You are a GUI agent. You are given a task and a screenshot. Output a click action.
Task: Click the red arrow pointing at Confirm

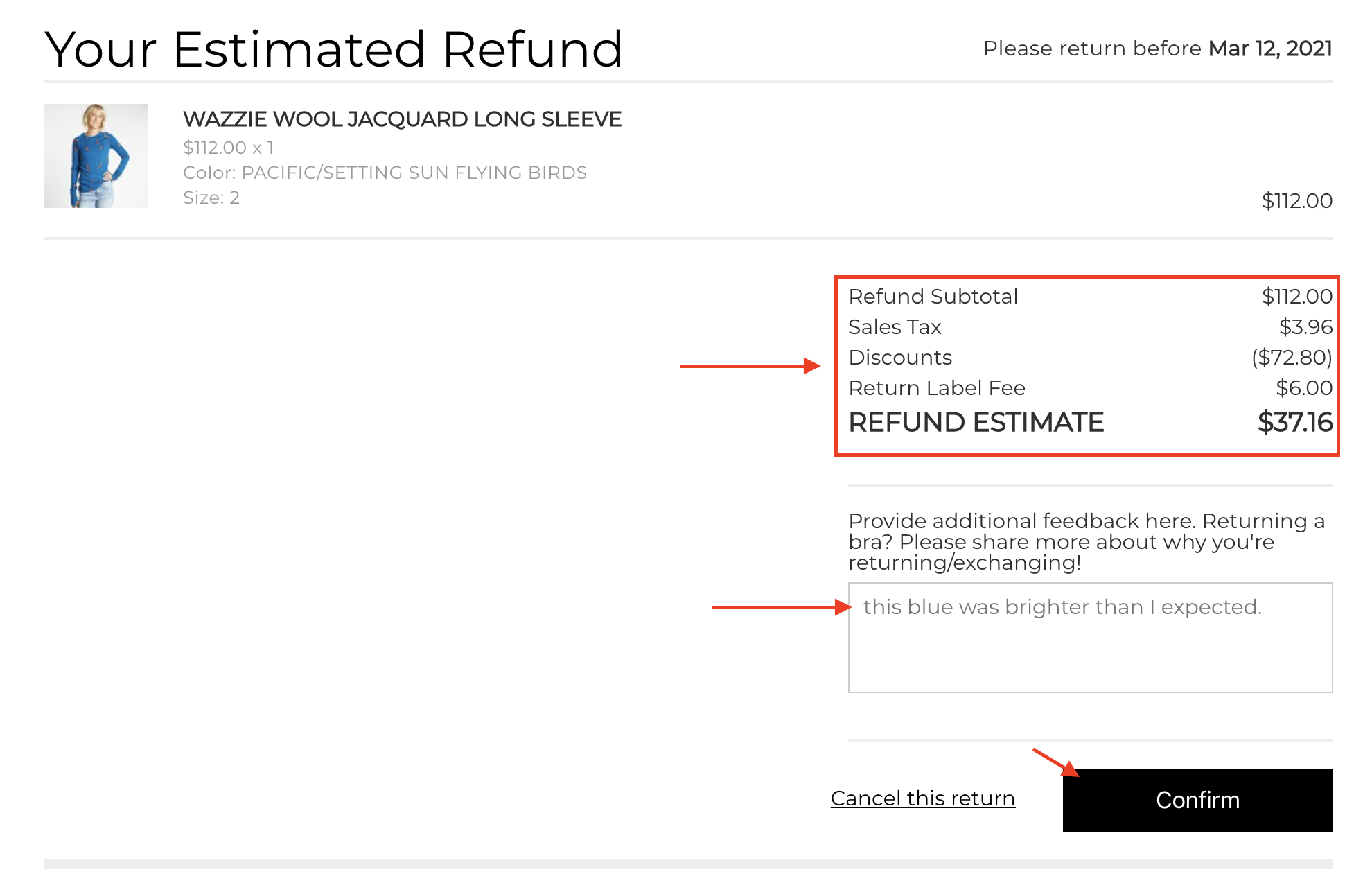[x=1056, y=762]
